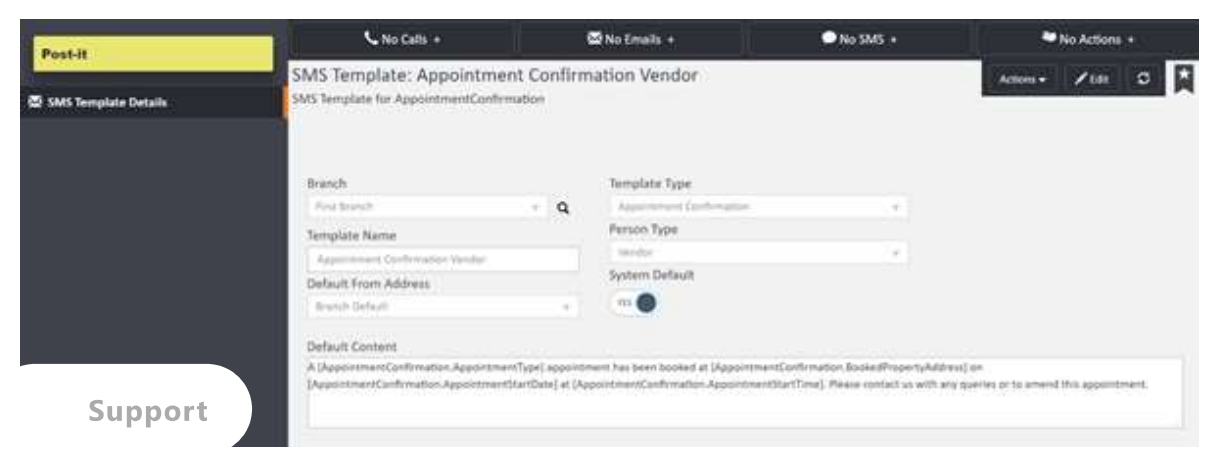
Task: Click the refresh icon button
Action: pos(1143,78)
